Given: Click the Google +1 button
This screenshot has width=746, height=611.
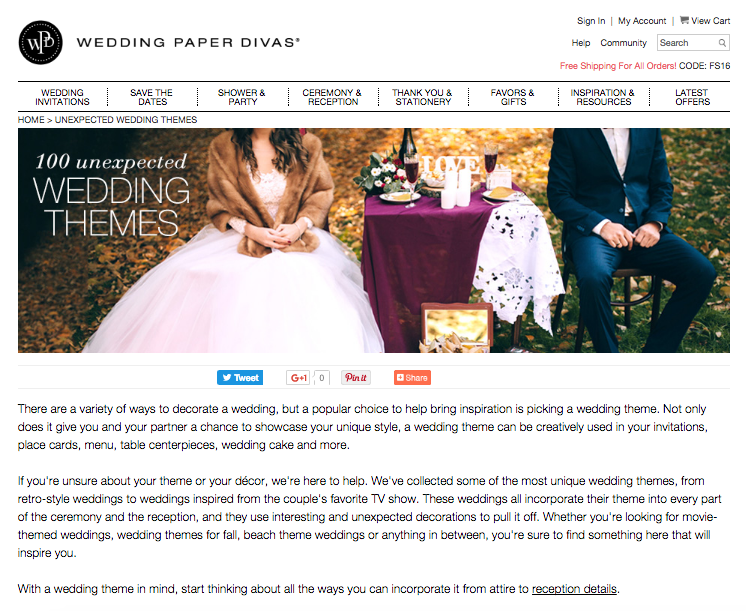Looking at the screenshot, I should [x=298, y=377].
